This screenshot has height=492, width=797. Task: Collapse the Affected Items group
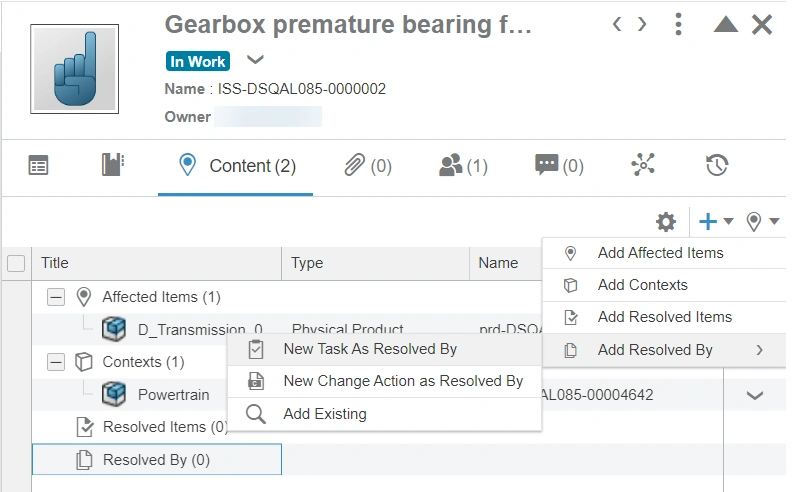[x=56, y=297]
